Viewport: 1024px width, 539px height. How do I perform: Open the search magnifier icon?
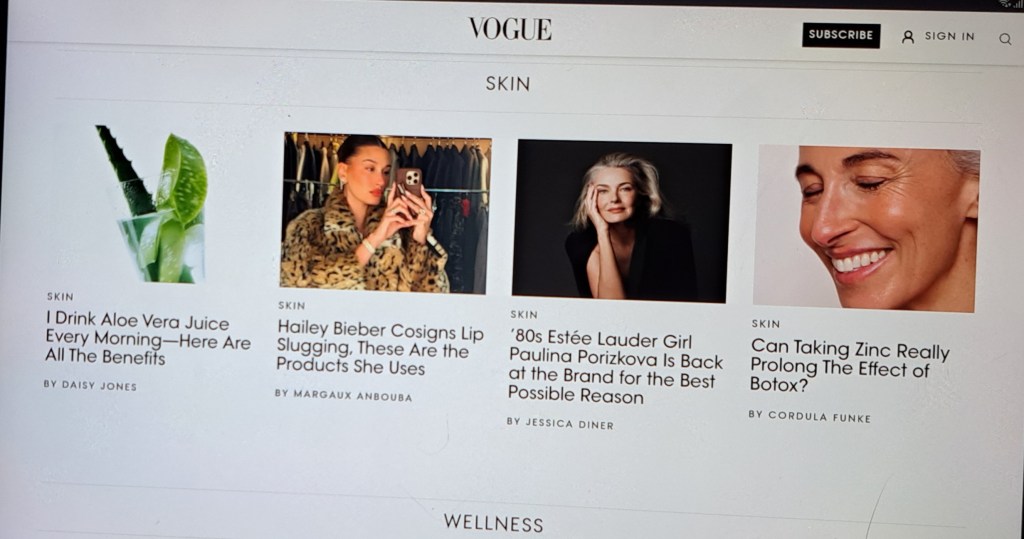[1005, 39]
